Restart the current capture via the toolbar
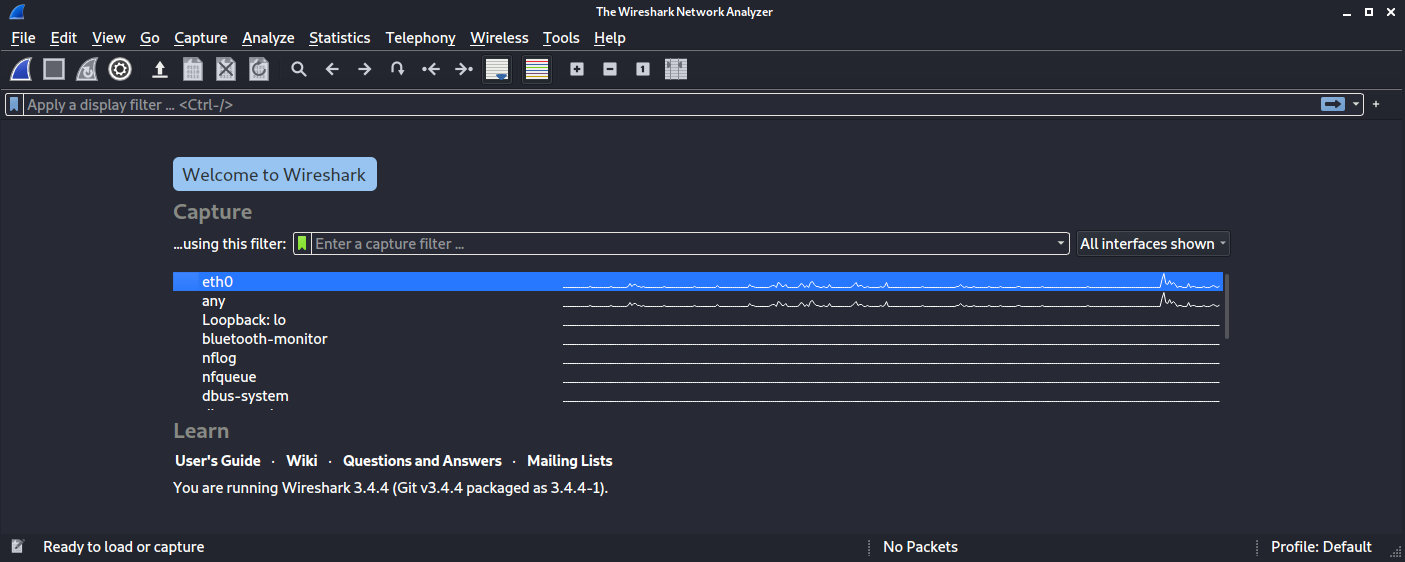The width and height of the screenshot is (1405, 562). coord(87,69)
